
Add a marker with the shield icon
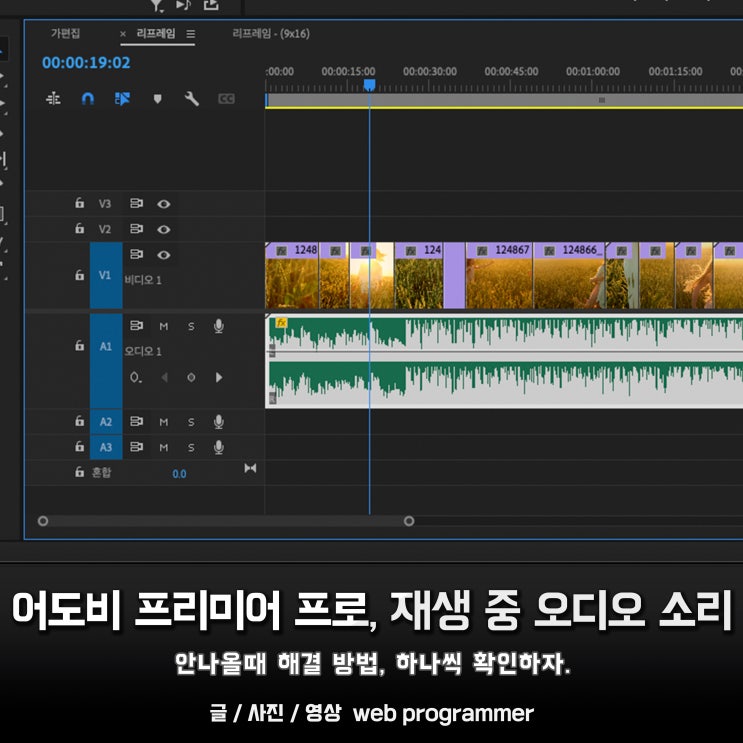click(157, 99)
